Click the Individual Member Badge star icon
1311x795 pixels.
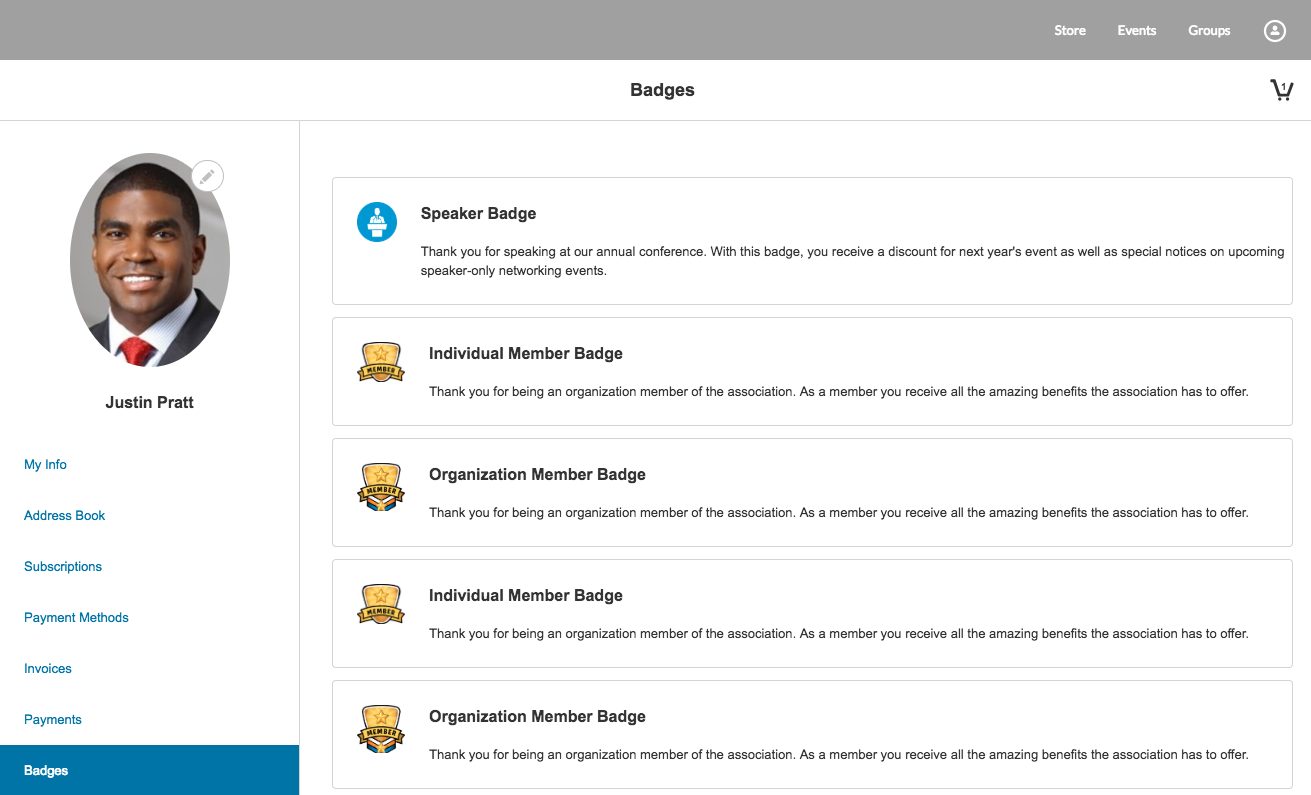click(380, 362)
